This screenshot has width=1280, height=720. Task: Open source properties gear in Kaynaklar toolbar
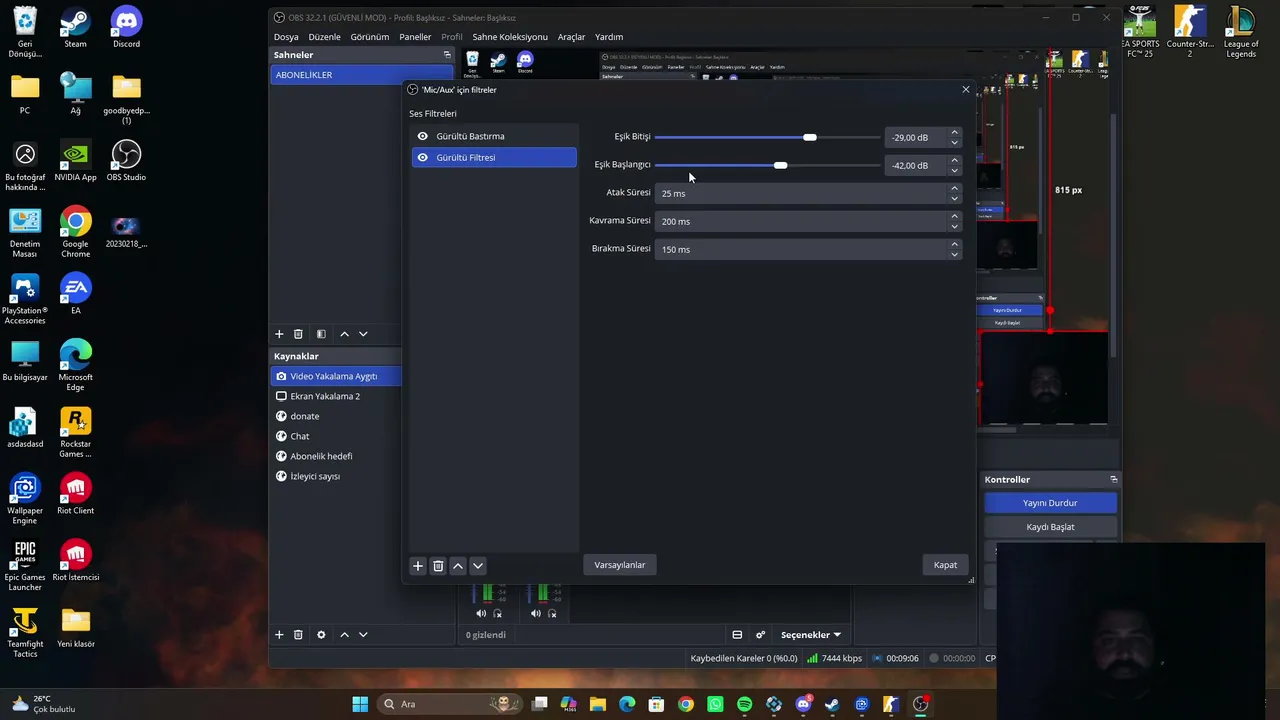point(321,635)
